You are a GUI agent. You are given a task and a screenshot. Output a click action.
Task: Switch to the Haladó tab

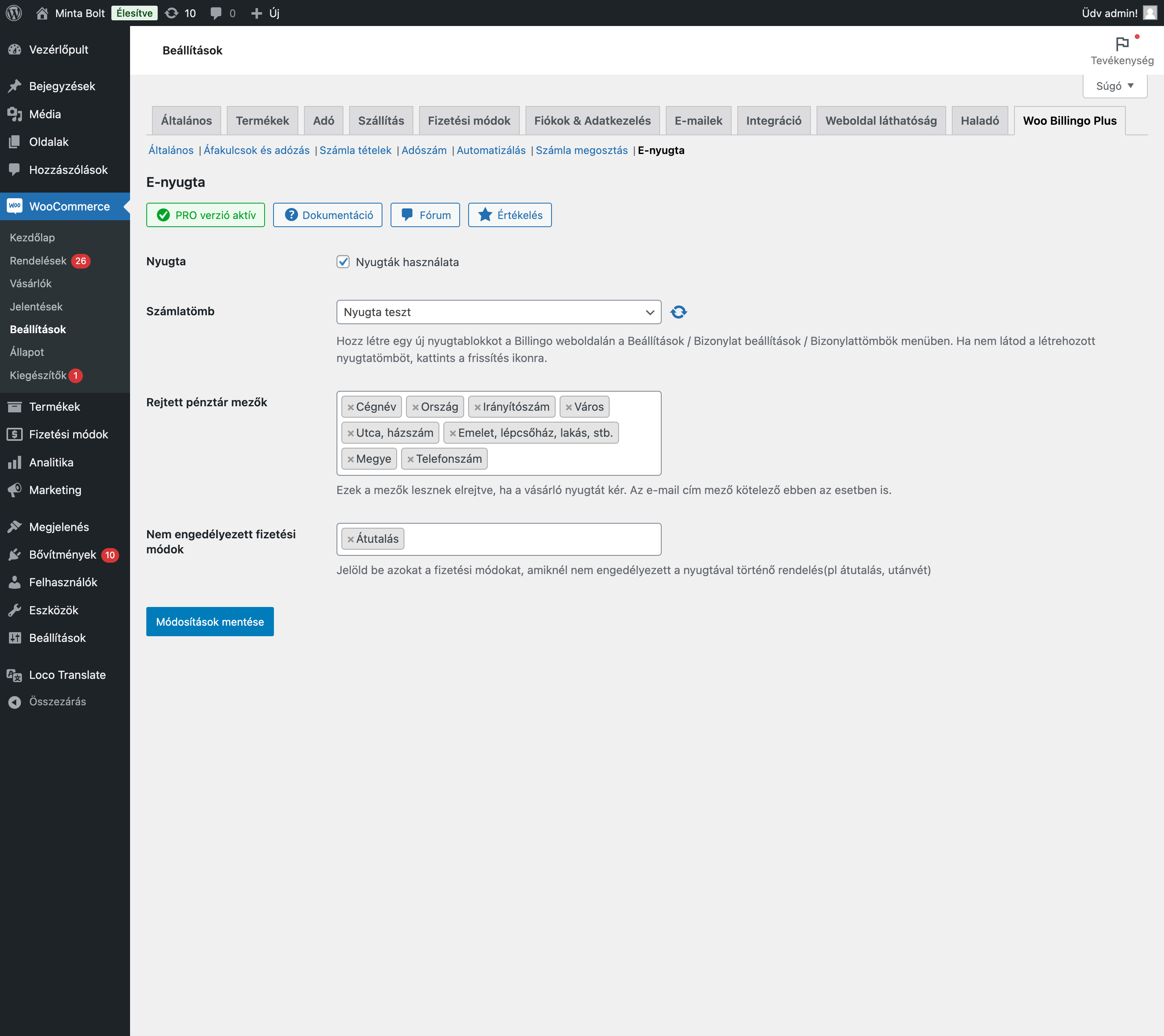tap(979, 121)
